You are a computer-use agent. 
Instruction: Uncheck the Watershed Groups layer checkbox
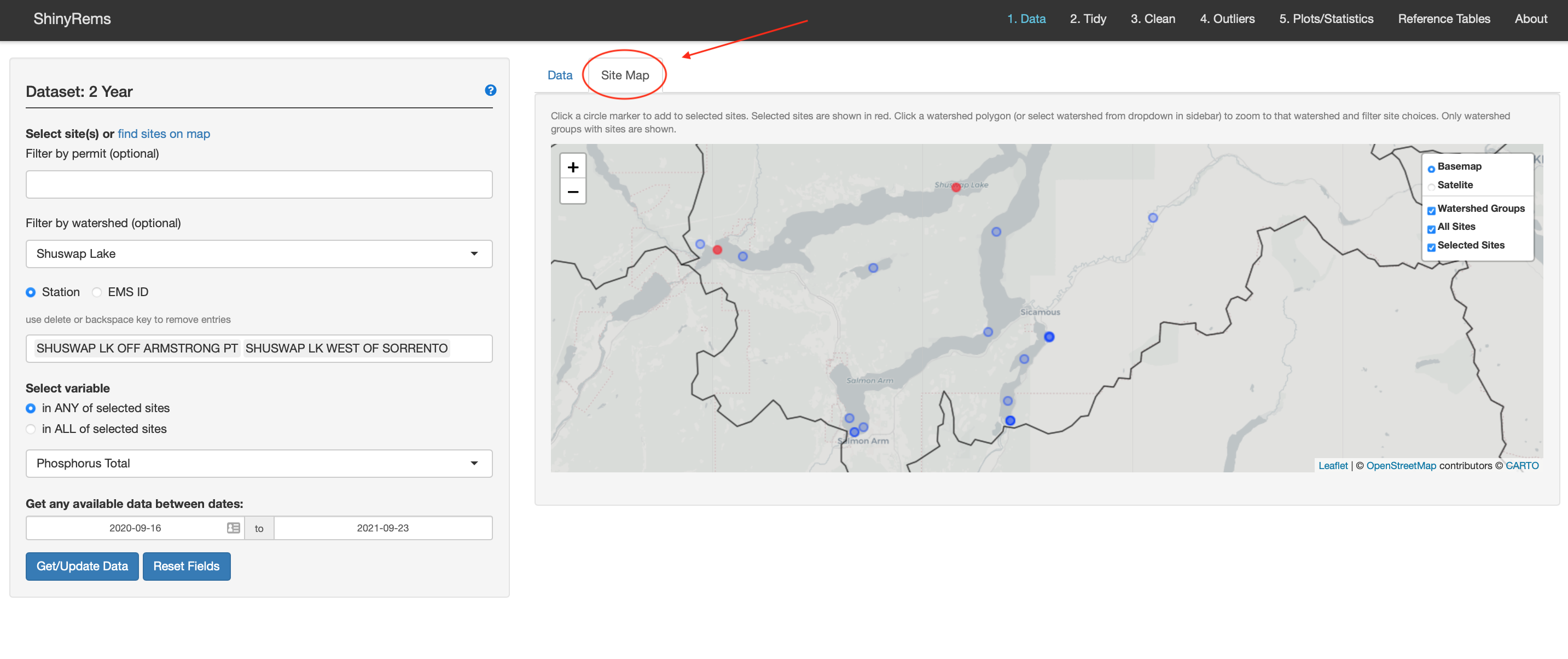pos(1431,210)
